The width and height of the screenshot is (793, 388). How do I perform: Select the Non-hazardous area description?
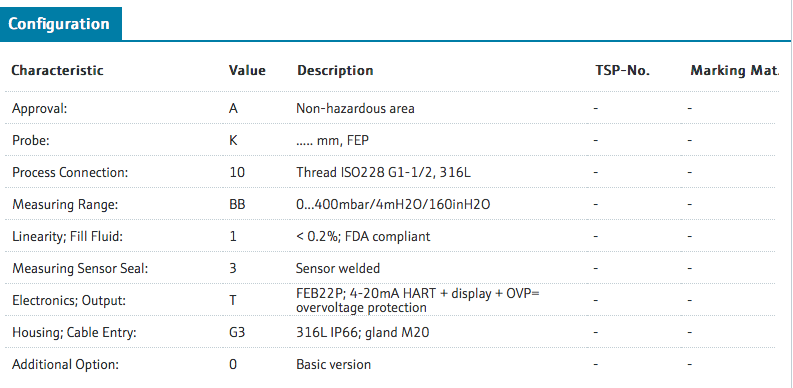click(x=355, y=109)
